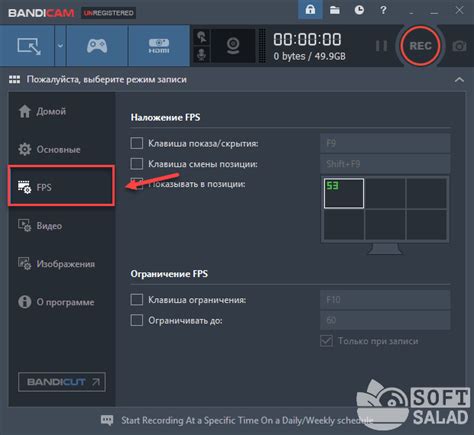Toggle Только при записи checkbox
This screenshot has height=435, width=474.
click(x=326, y=341)
